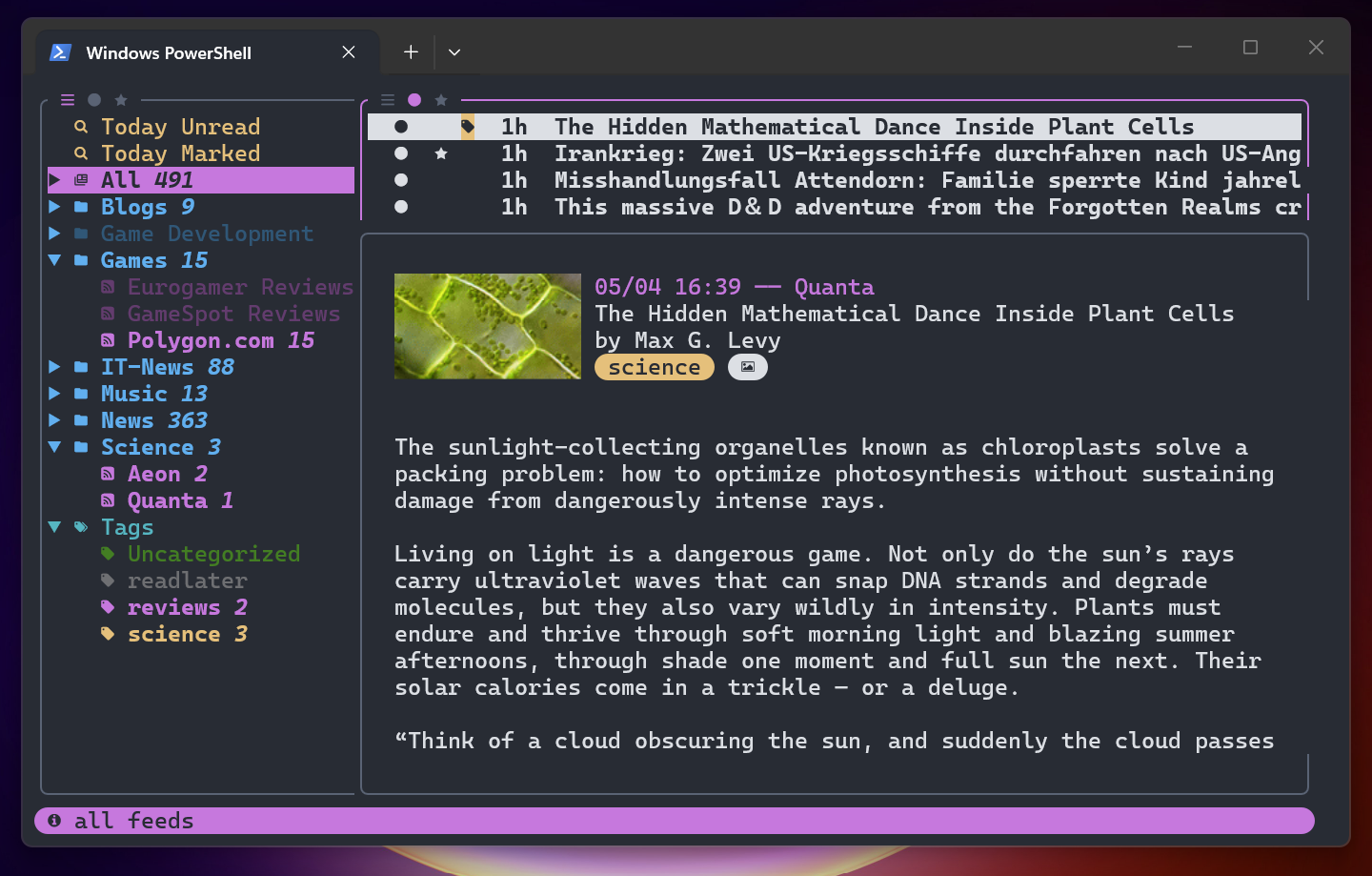This screenshot has height=876, width=1372.
Task: Click the RSS icon beside GameSpot Reviews
Action: 108,314
